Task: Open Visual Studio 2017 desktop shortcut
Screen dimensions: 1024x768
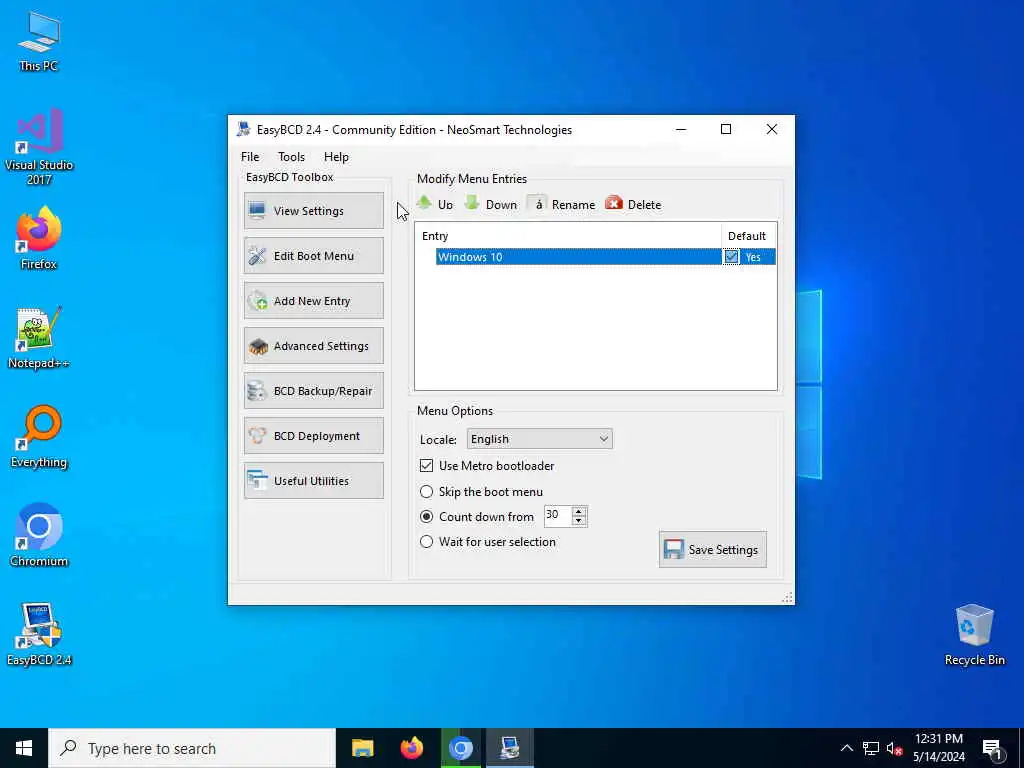Action: click(x=39, y=148)
